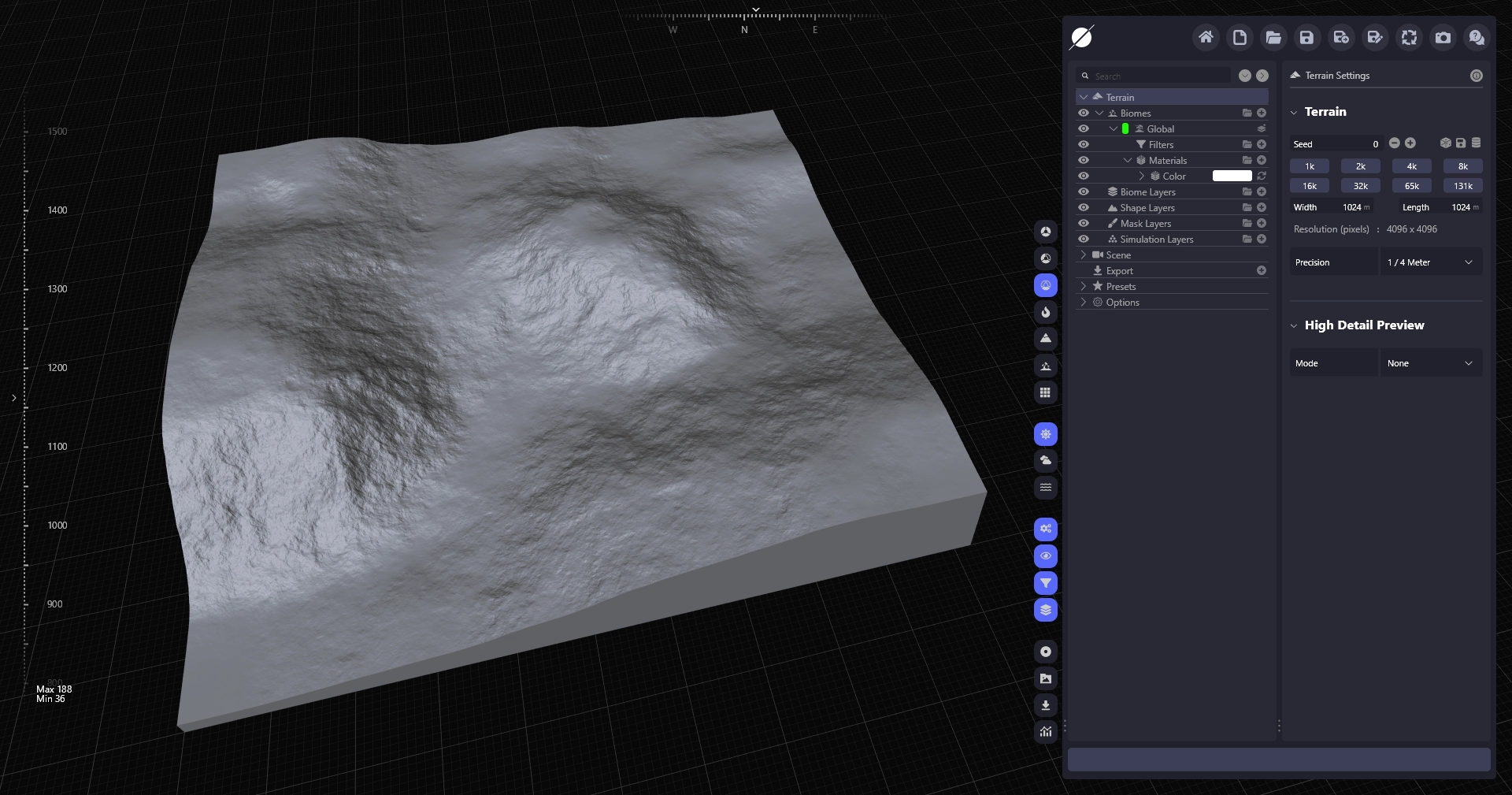The image size is (1512, 795).
Task: Click the 16k terrain size button
Action: tap(1309, 186)
